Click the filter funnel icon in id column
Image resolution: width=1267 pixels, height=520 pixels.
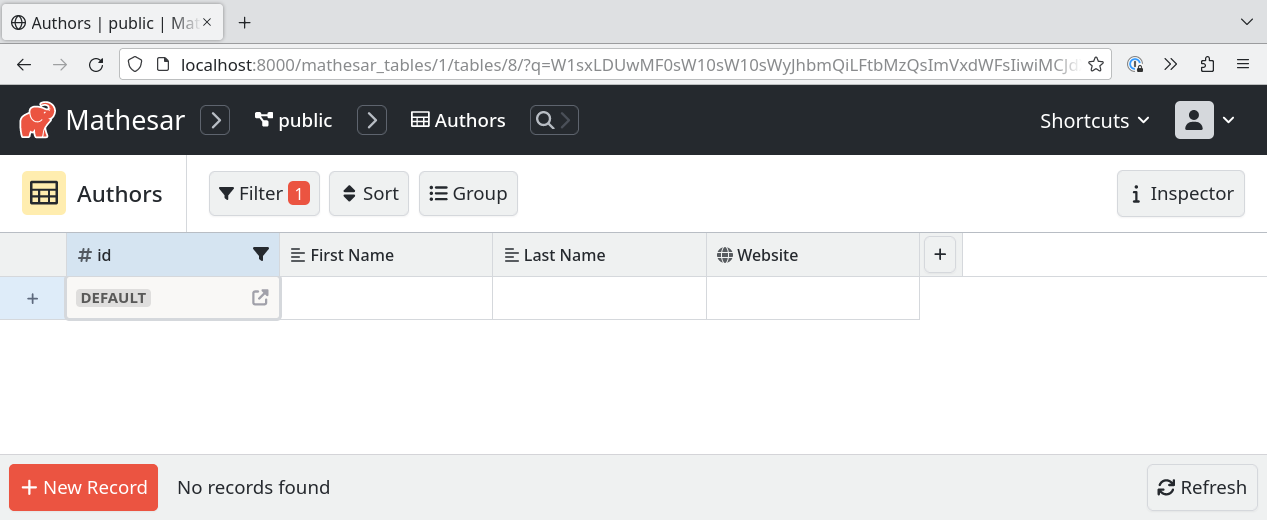click(261, 254)
